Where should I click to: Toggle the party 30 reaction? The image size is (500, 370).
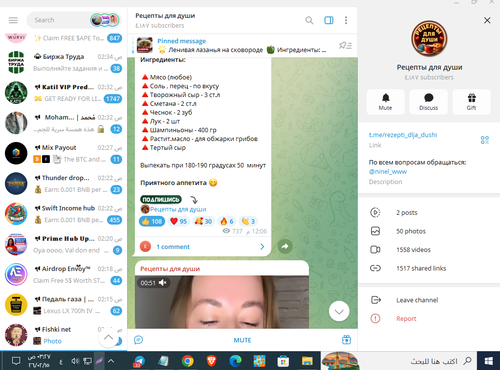pyautogui.click(x=203, y=221)
